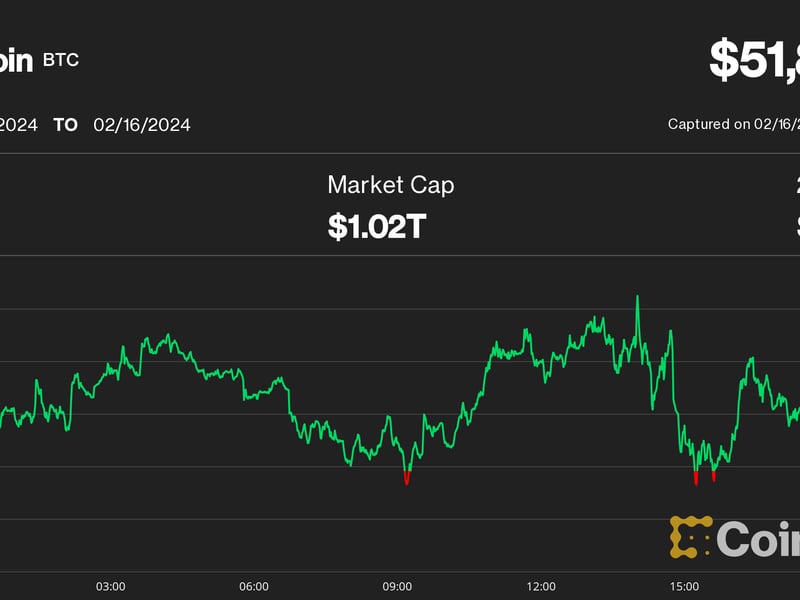Viewport: 800px width, 600px height.
Task: Click the highest green peak on chart
Action: [636, 298]
